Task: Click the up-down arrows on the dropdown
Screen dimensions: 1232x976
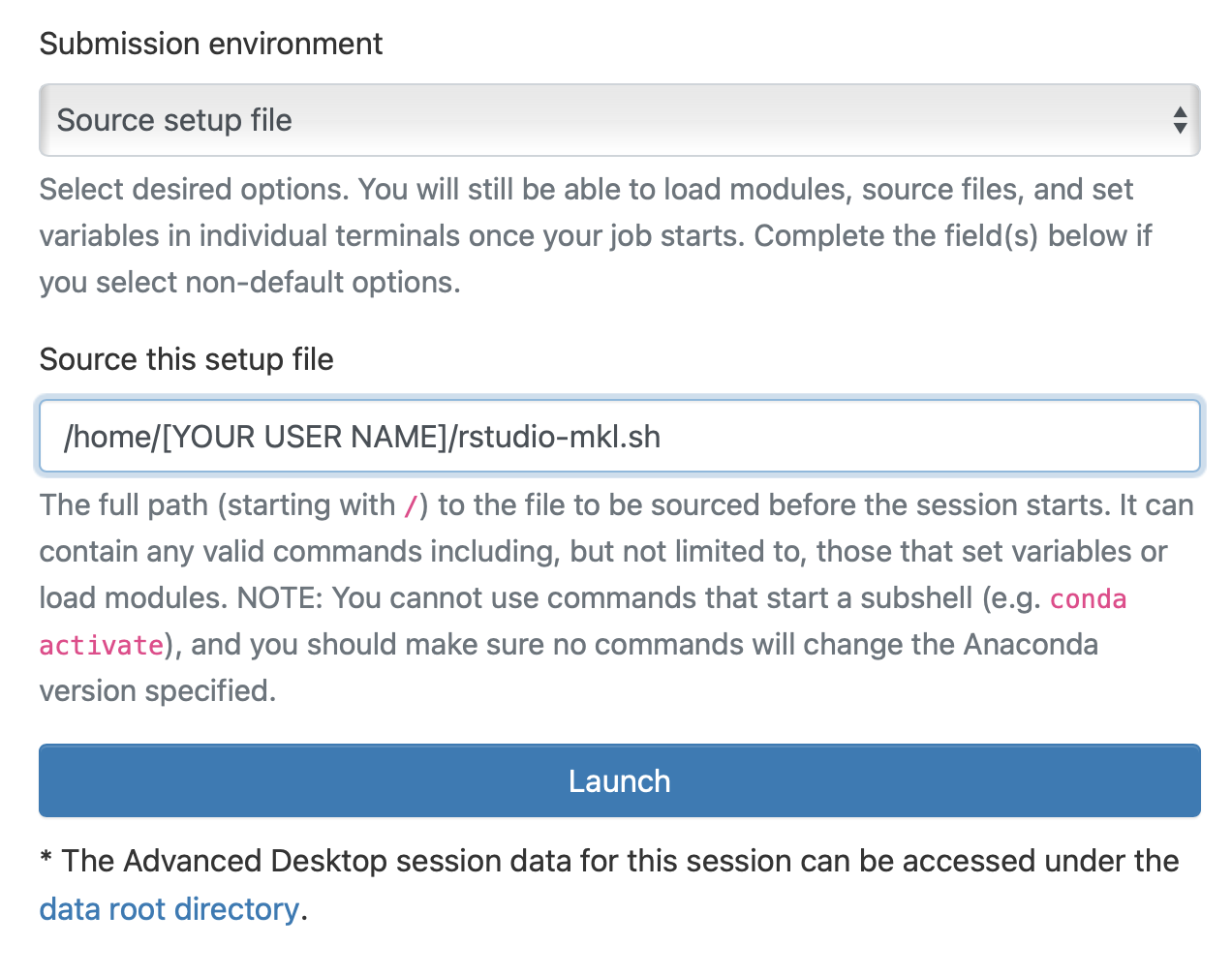Action: pyautogui.click(x=1179, y=120)
